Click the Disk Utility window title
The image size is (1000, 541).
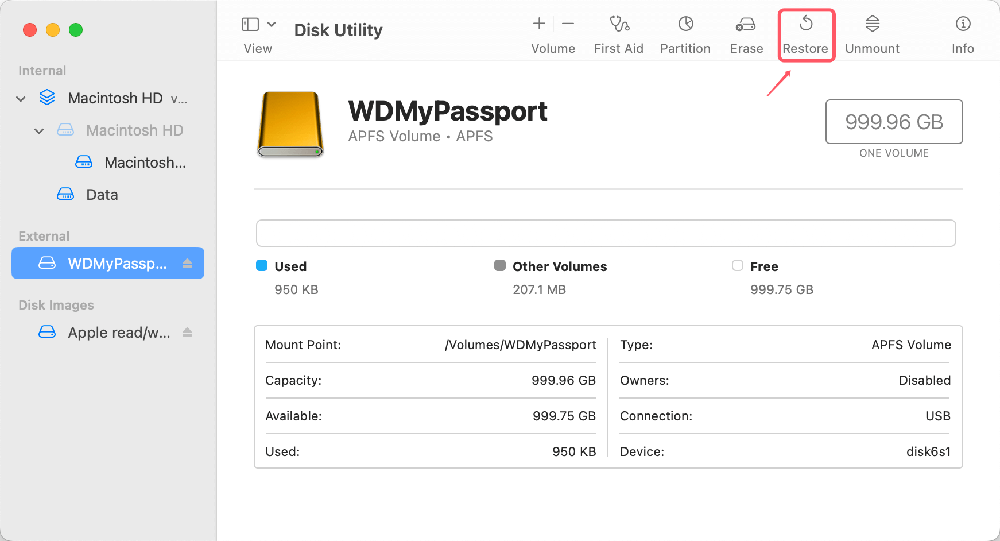click(x=338, y=30)
